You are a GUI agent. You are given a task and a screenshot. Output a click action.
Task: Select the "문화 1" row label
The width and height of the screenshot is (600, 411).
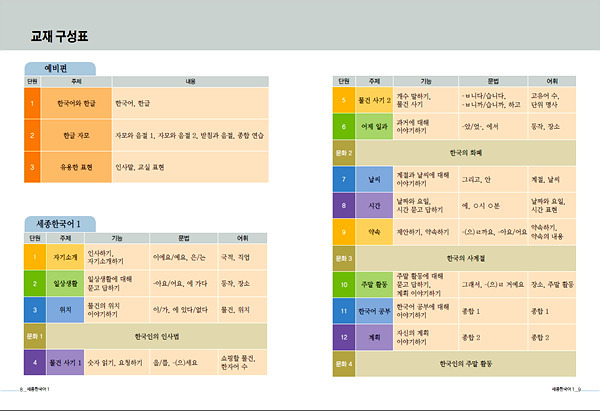(x=35, y=336)
